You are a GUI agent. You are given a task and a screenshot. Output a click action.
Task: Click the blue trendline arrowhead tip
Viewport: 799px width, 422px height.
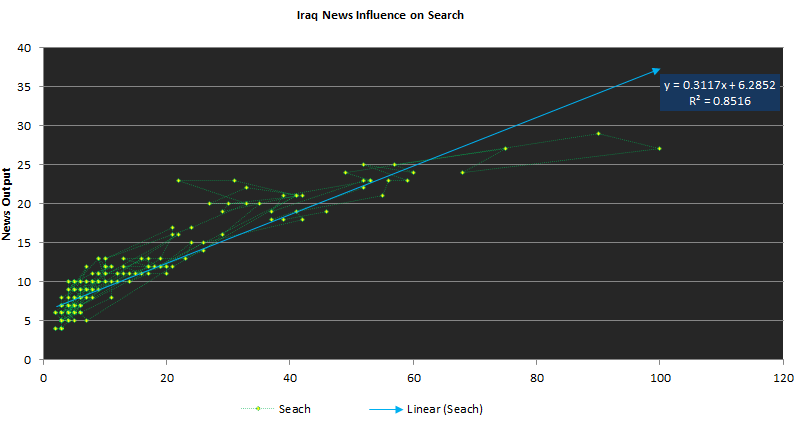pyautogui.click(x=658, y=69)
